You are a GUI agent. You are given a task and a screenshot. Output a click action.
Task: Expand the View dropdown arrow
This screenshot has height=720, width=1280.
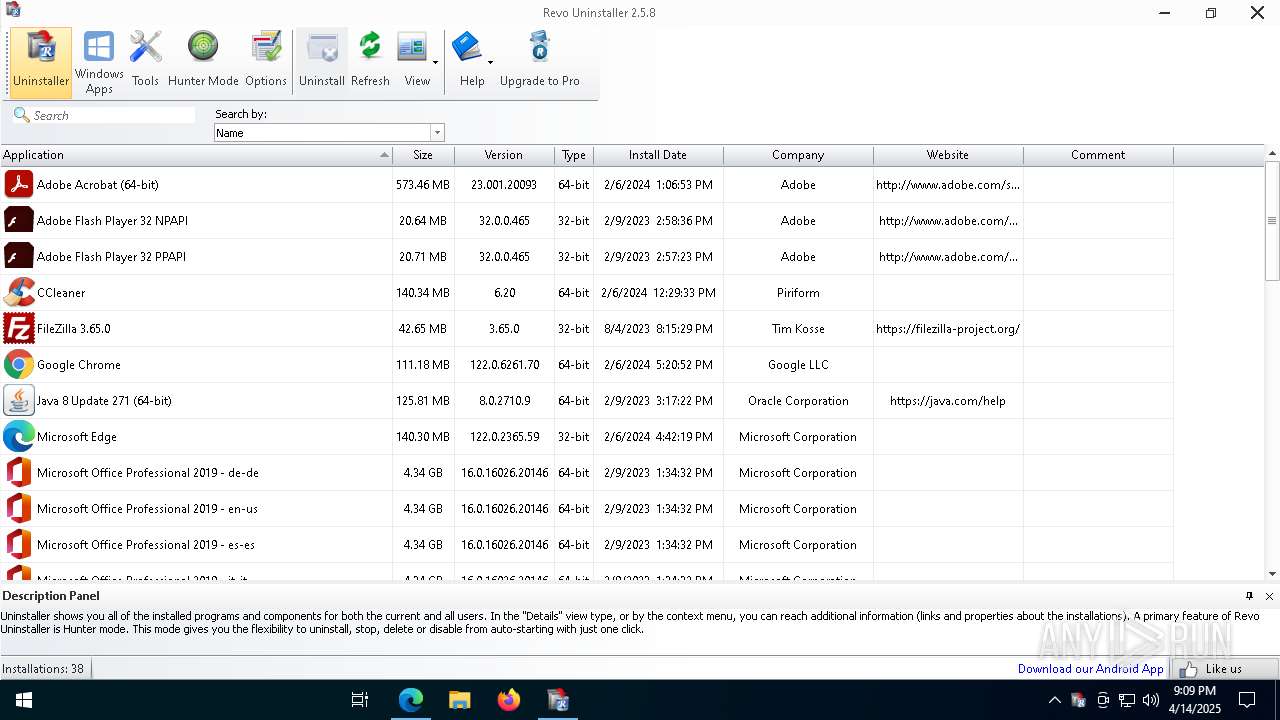click(x=435, y=62)
